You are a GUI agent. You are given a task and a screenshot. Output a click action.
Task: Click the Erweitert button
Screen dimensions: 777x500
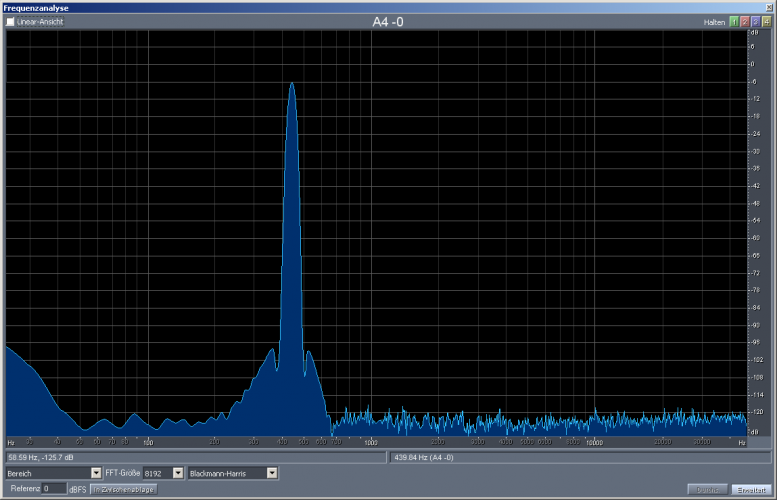tap(752, 489)
